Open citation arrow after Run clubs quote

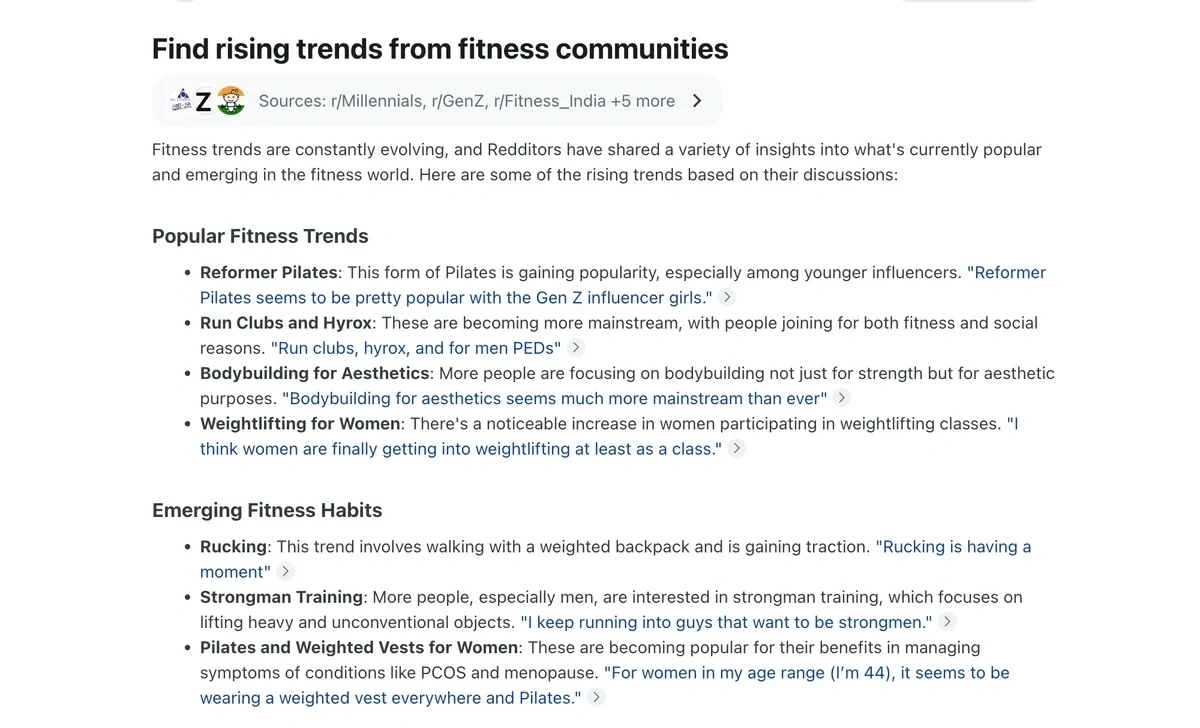pos(576,347)
